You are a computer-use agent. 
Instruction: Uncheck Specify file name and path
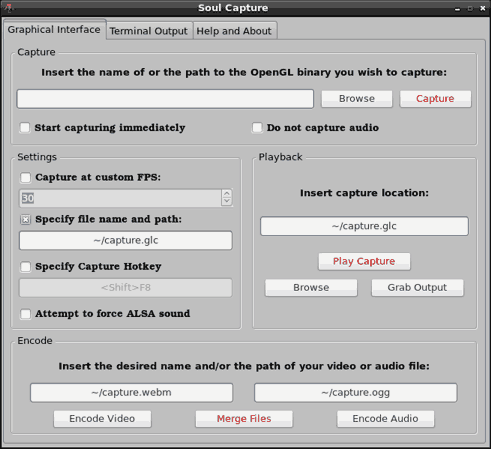tap(26, 219)
